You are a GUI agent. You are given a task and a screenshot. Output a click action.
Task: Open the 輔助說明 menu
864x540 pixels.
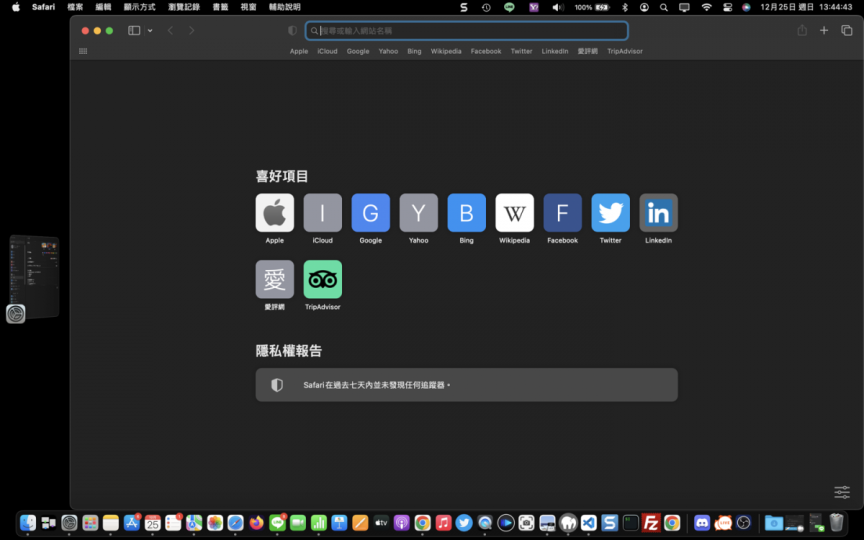click(x=285, y=7)
